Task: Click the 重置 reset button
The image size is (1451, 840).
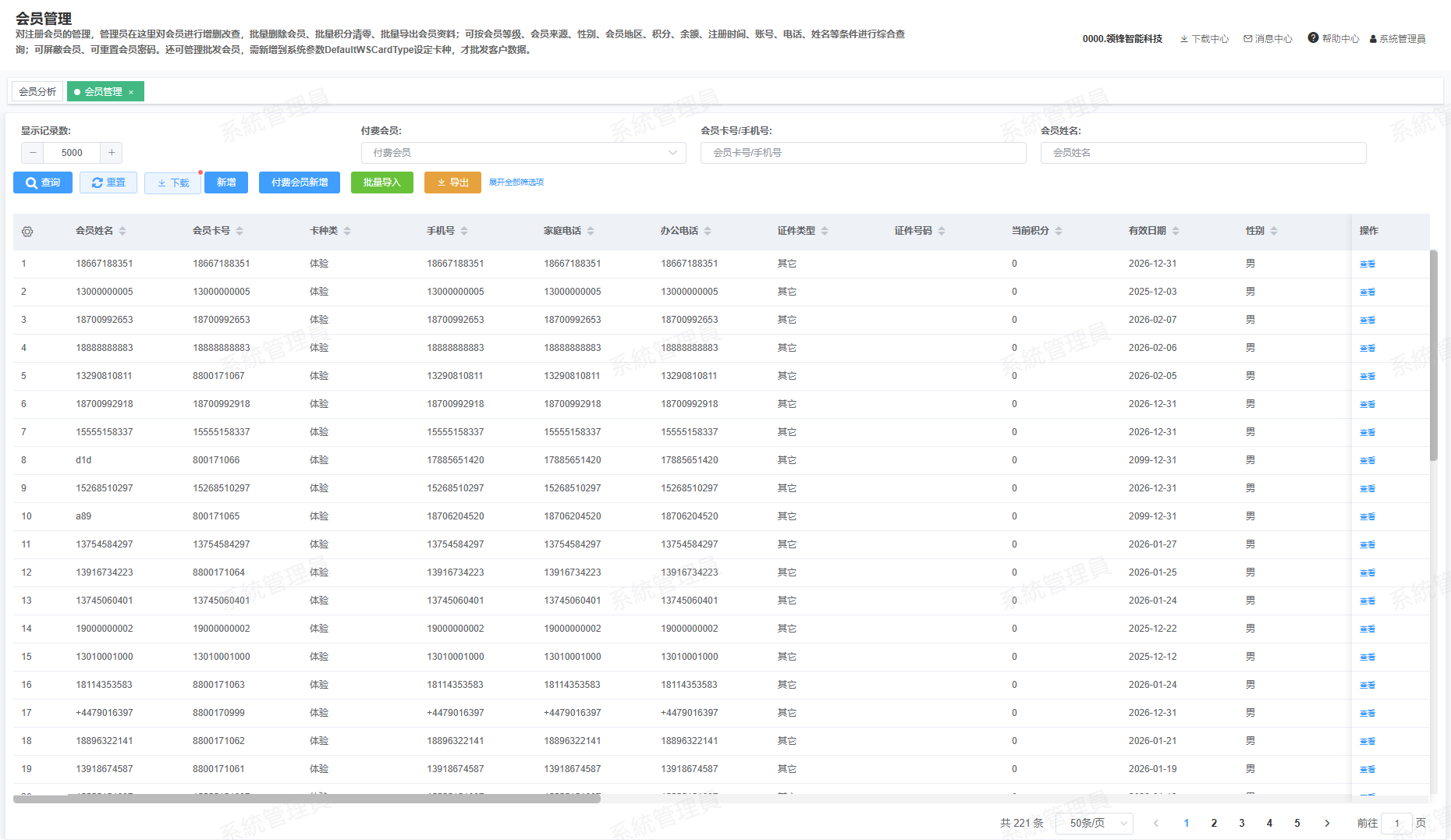Action: (x=108, y=183)
